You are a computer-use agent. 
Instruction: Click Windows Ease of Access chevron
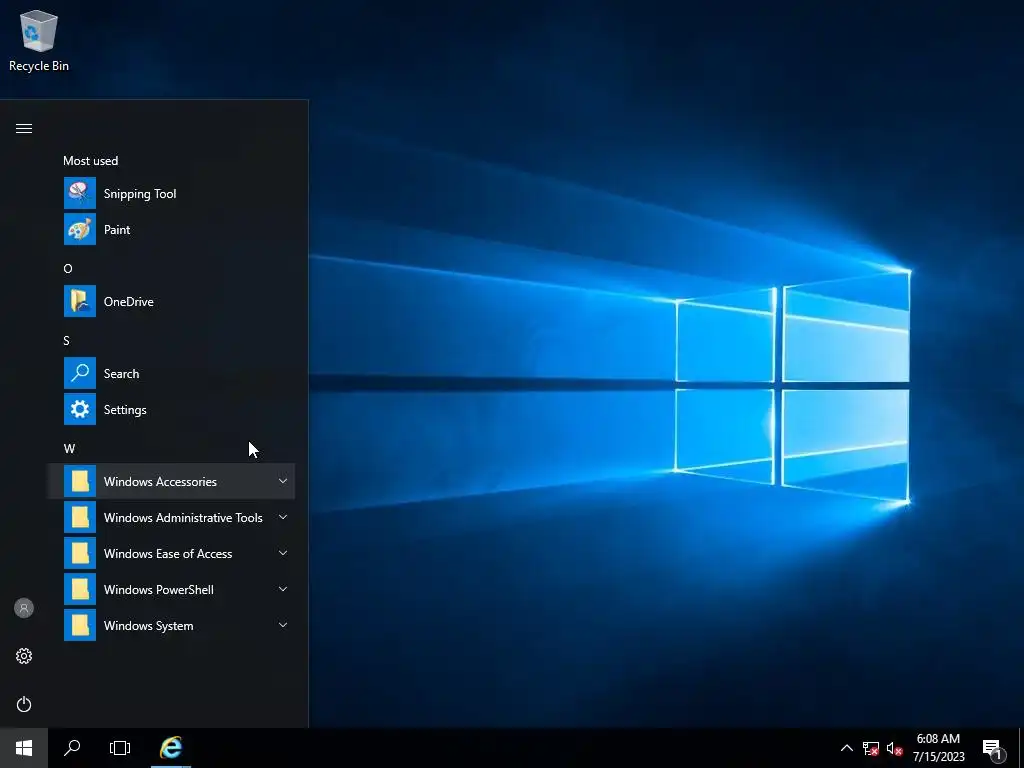(x=283, y=553)
